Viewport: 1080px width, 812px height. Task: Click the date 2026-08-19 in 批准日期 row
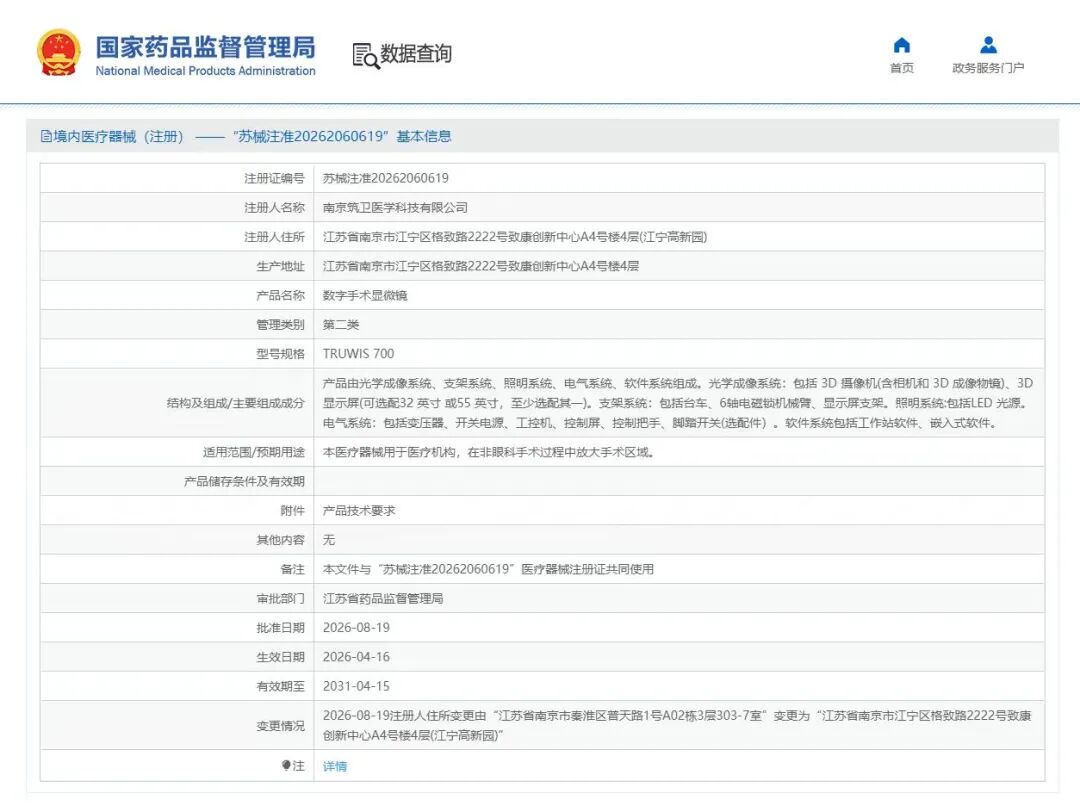pyautogui.click(x=356, y=627)
